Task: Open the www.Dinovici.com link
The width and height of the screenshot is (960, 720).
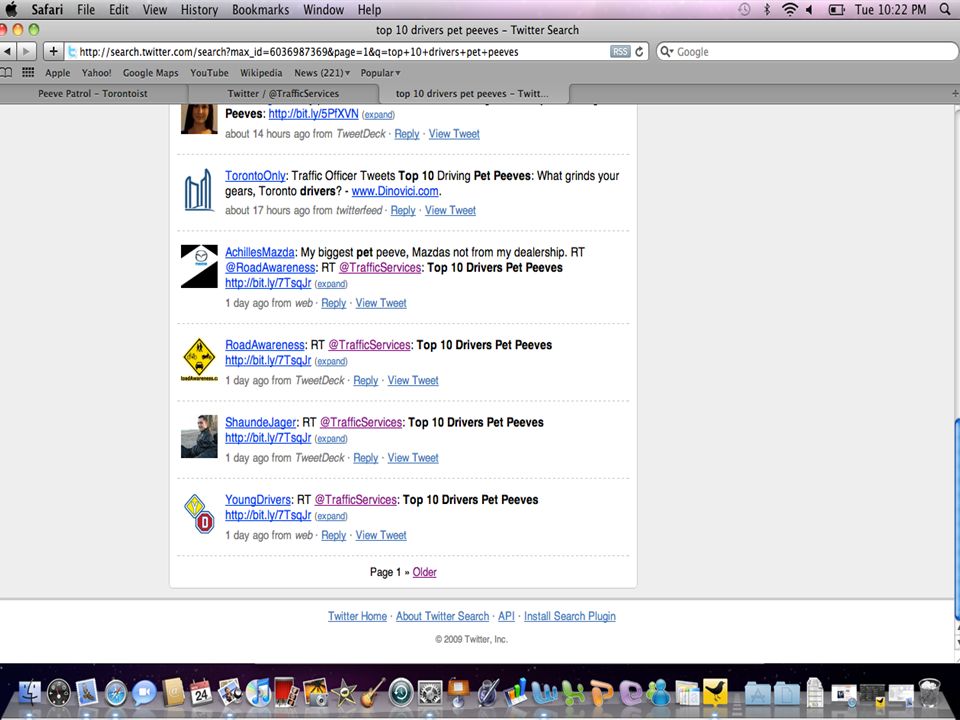Action: [395, 191]
